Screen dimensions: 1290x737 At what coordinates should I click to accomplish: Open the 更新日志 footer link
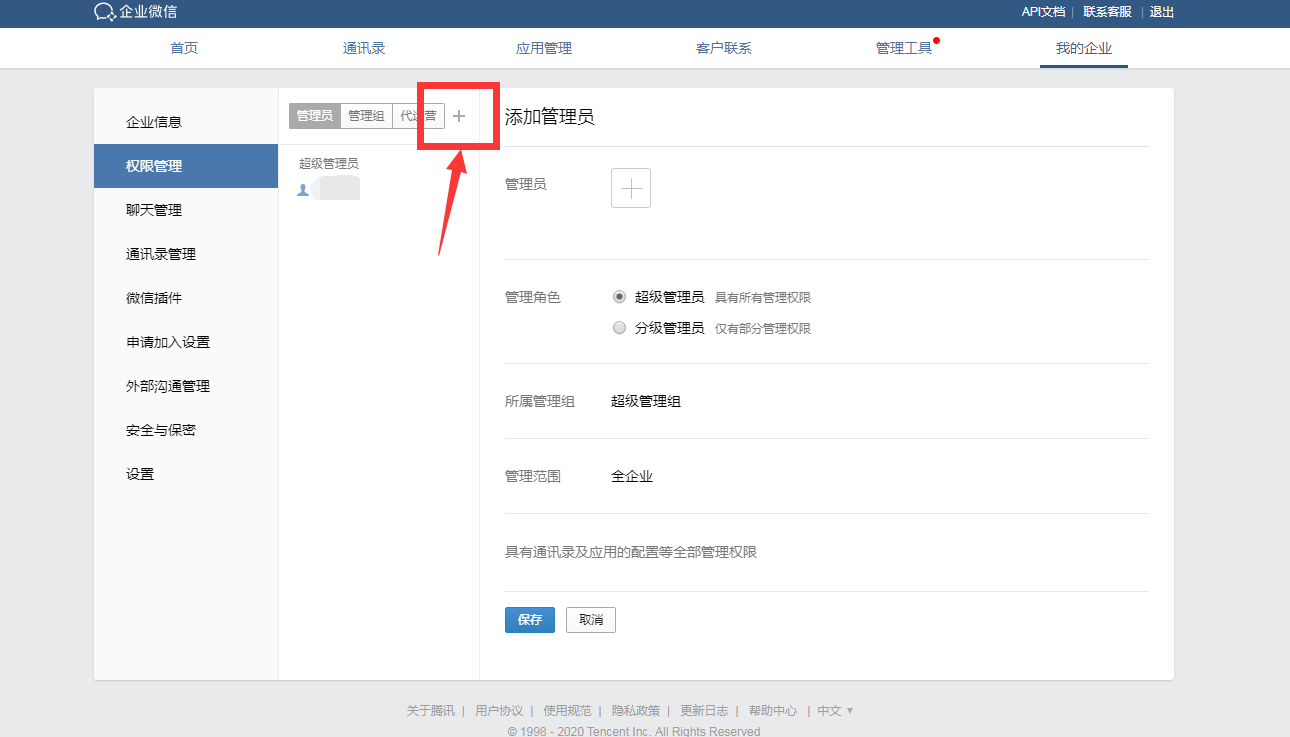click(x=704, y=711)
